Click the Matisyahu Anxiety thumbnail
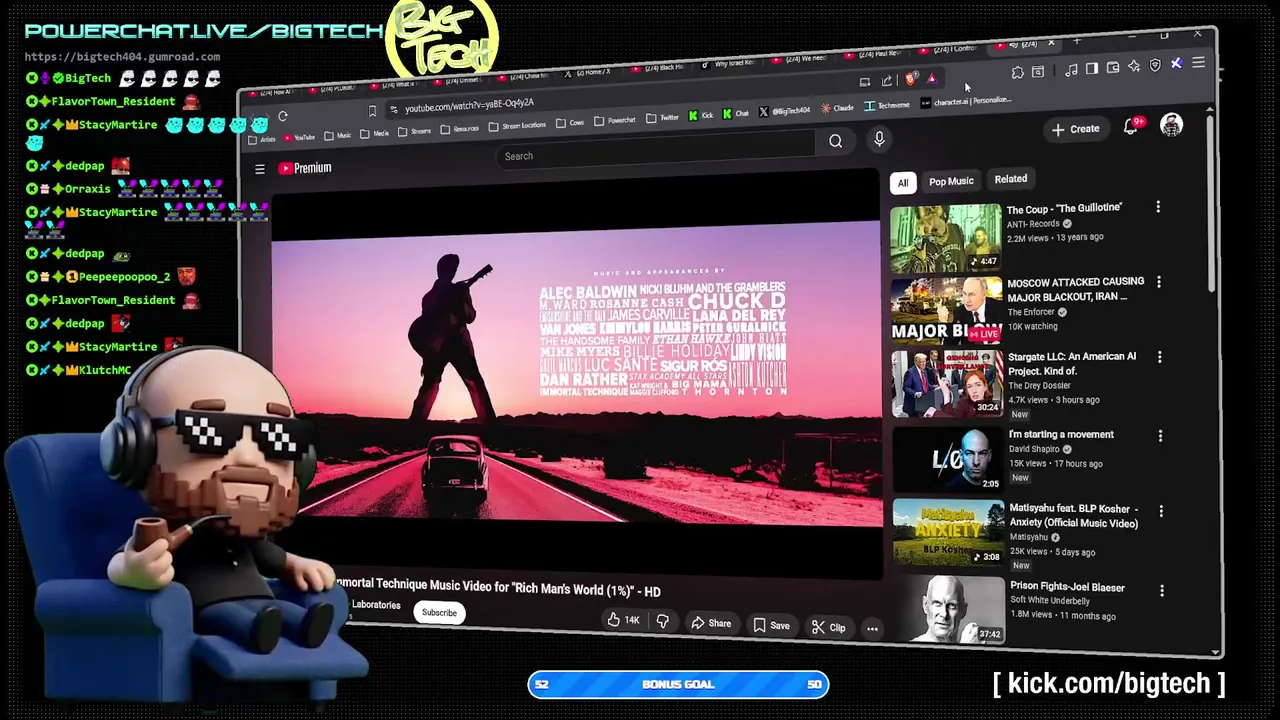Image resolution: width=1280 pixels, height=720 pixels. pyautogui.click(x=949, y=532)
